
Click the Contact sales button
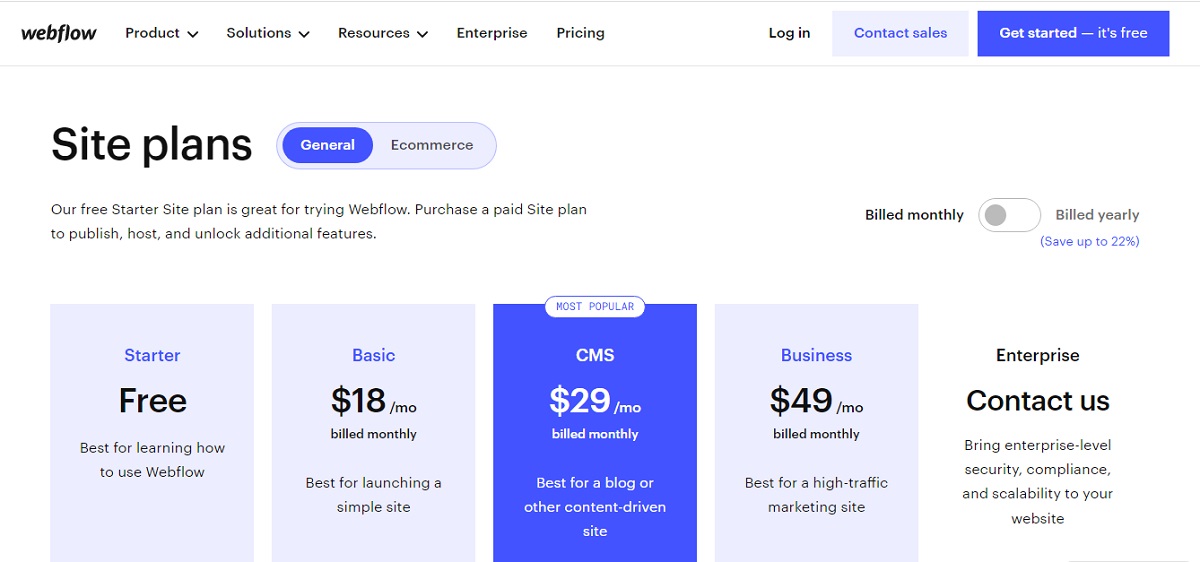coord(900,33)
